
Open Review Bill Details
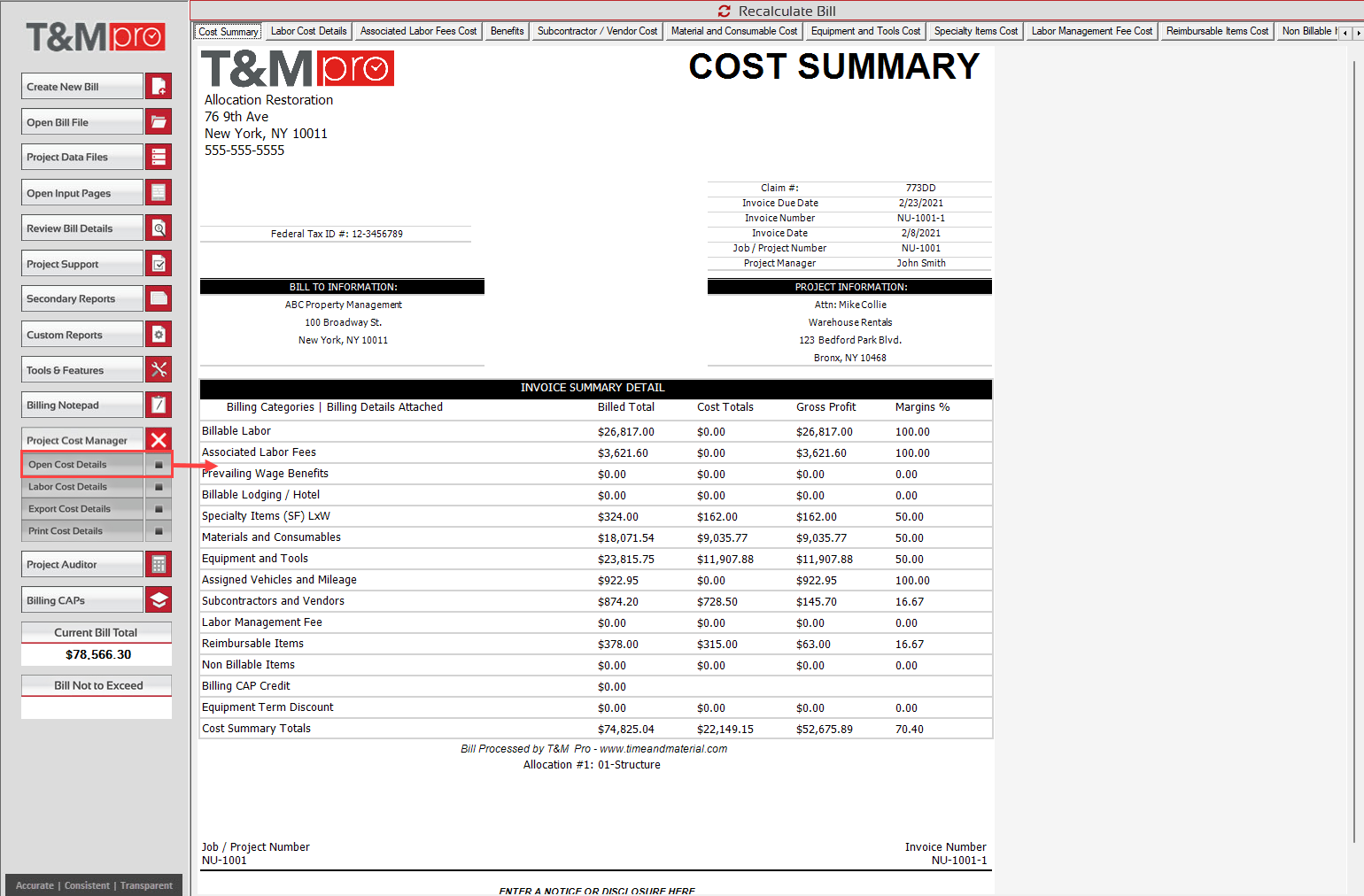coord(81,228)
